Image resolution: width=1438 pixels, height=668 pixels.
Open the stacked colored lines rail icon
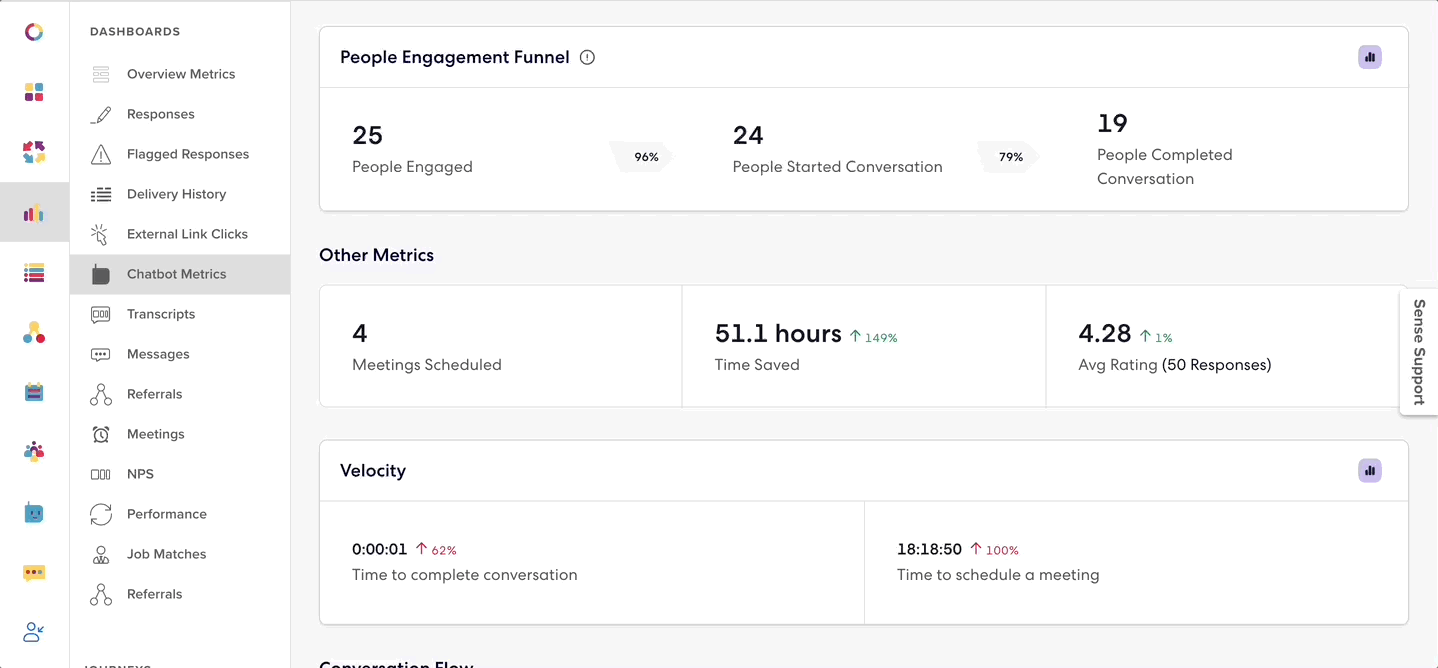pos(34,273)
